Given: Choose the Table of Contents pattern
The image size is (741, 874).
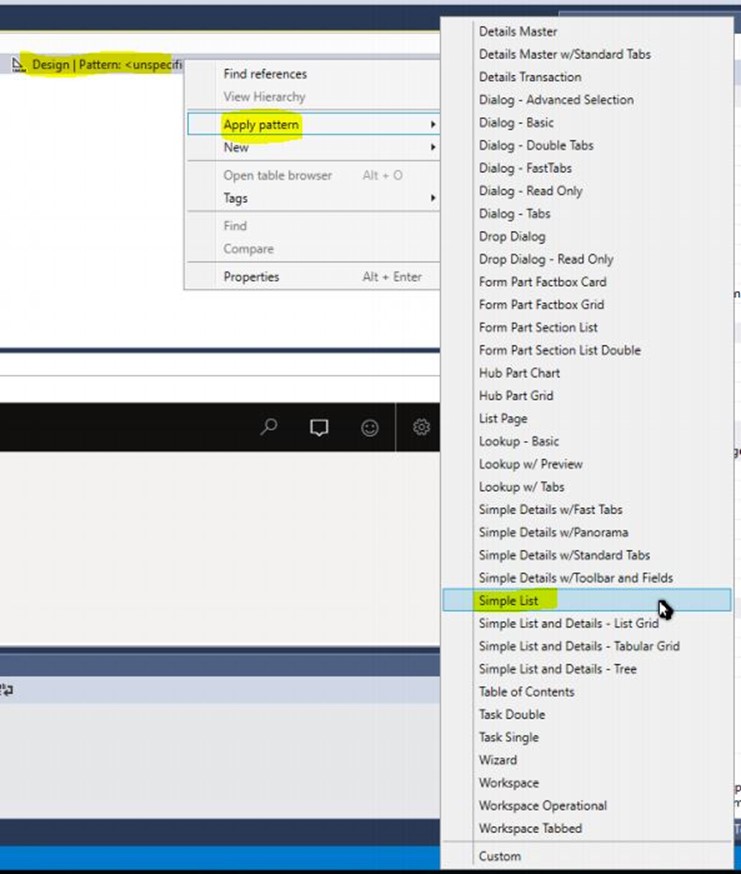Looking at the screenshot, I should (x=527, y=691).
